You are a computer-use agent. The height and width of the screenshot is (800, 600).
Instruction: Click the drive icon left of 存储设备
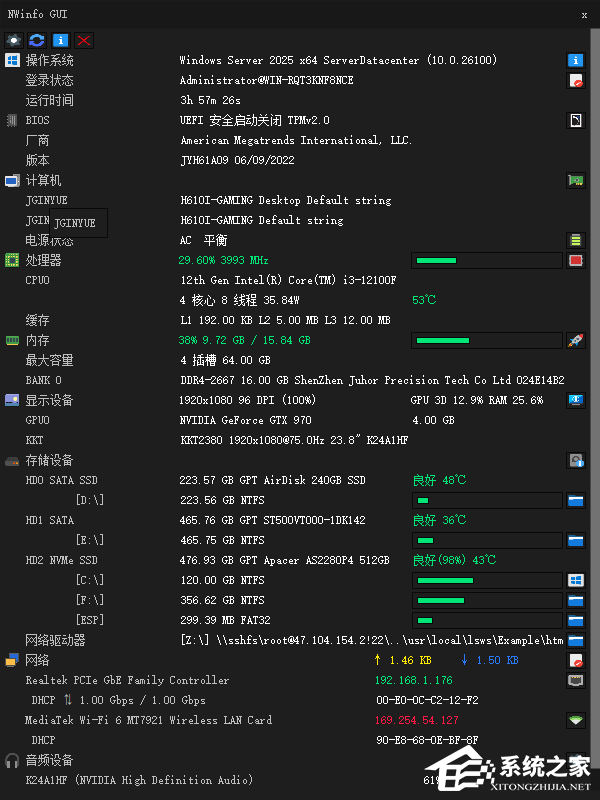tap(12, 461)
